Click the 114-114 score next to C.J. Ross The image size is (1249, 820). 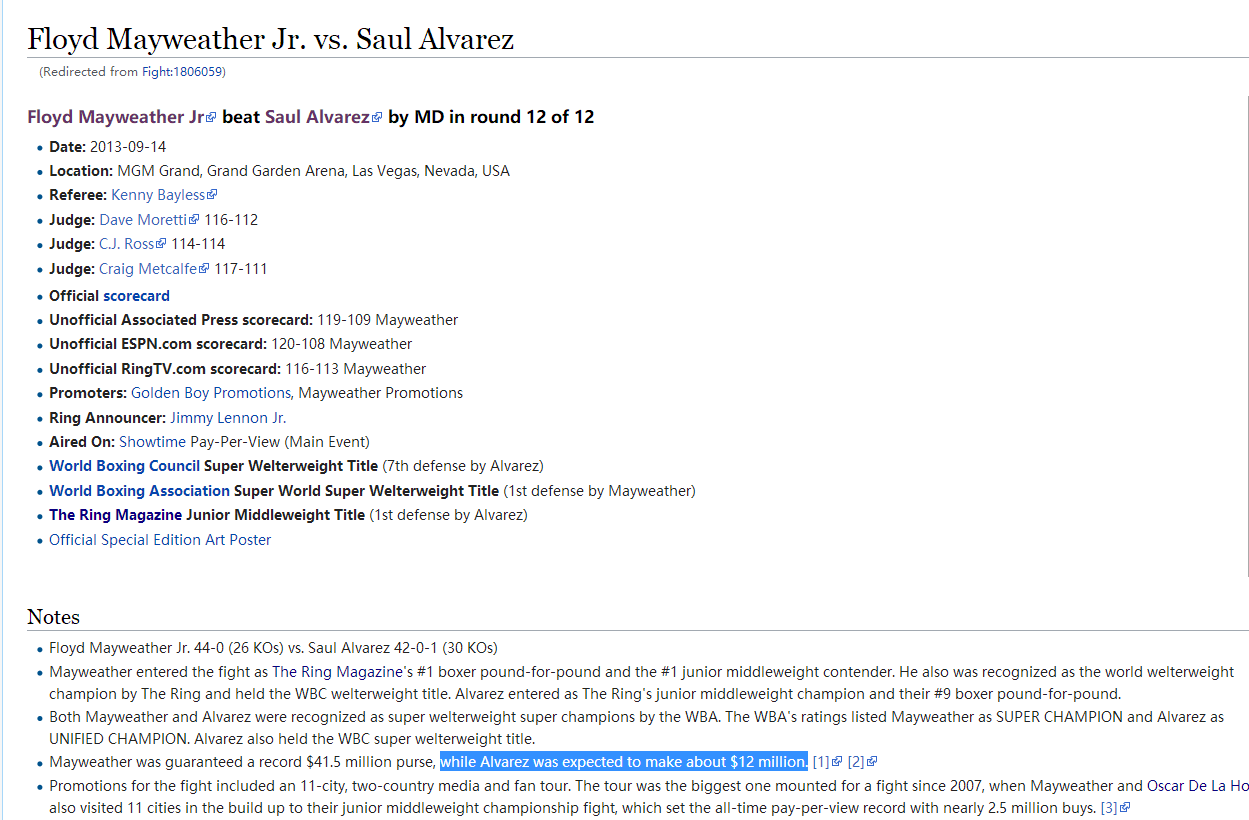[198, 244]
